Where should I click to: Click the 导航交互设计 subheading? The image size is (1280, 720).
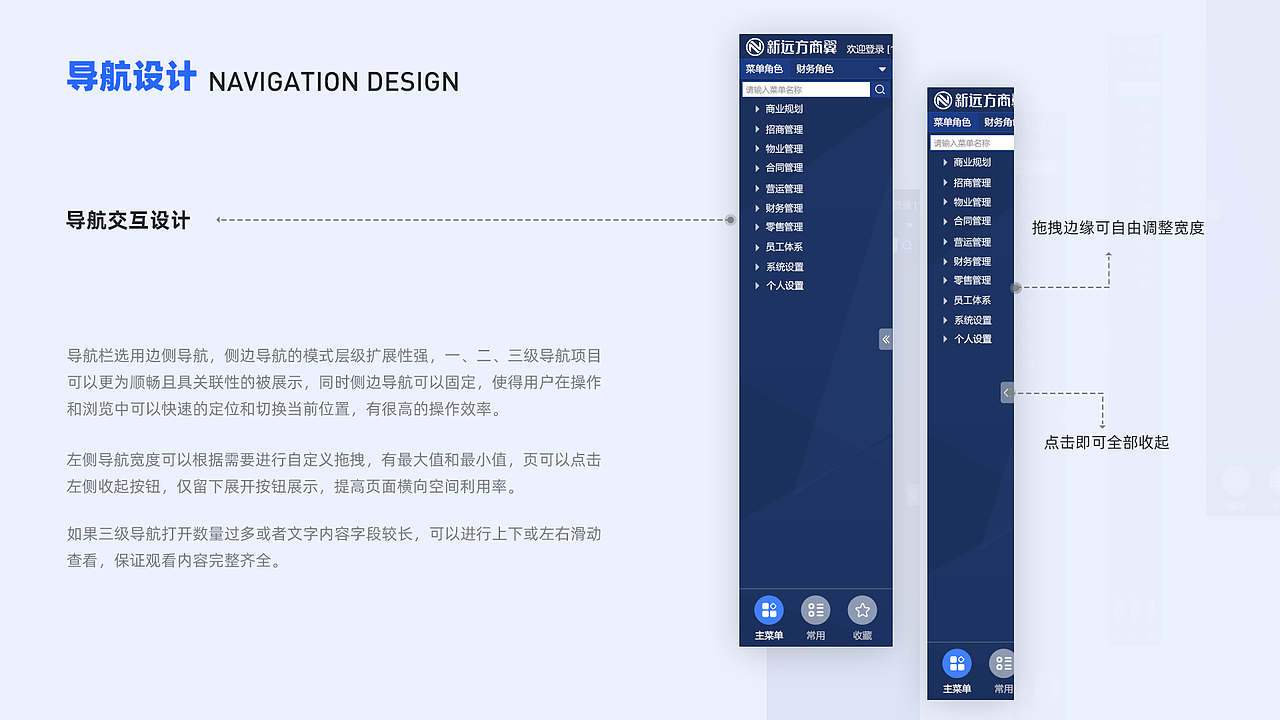tap(128, 221)
